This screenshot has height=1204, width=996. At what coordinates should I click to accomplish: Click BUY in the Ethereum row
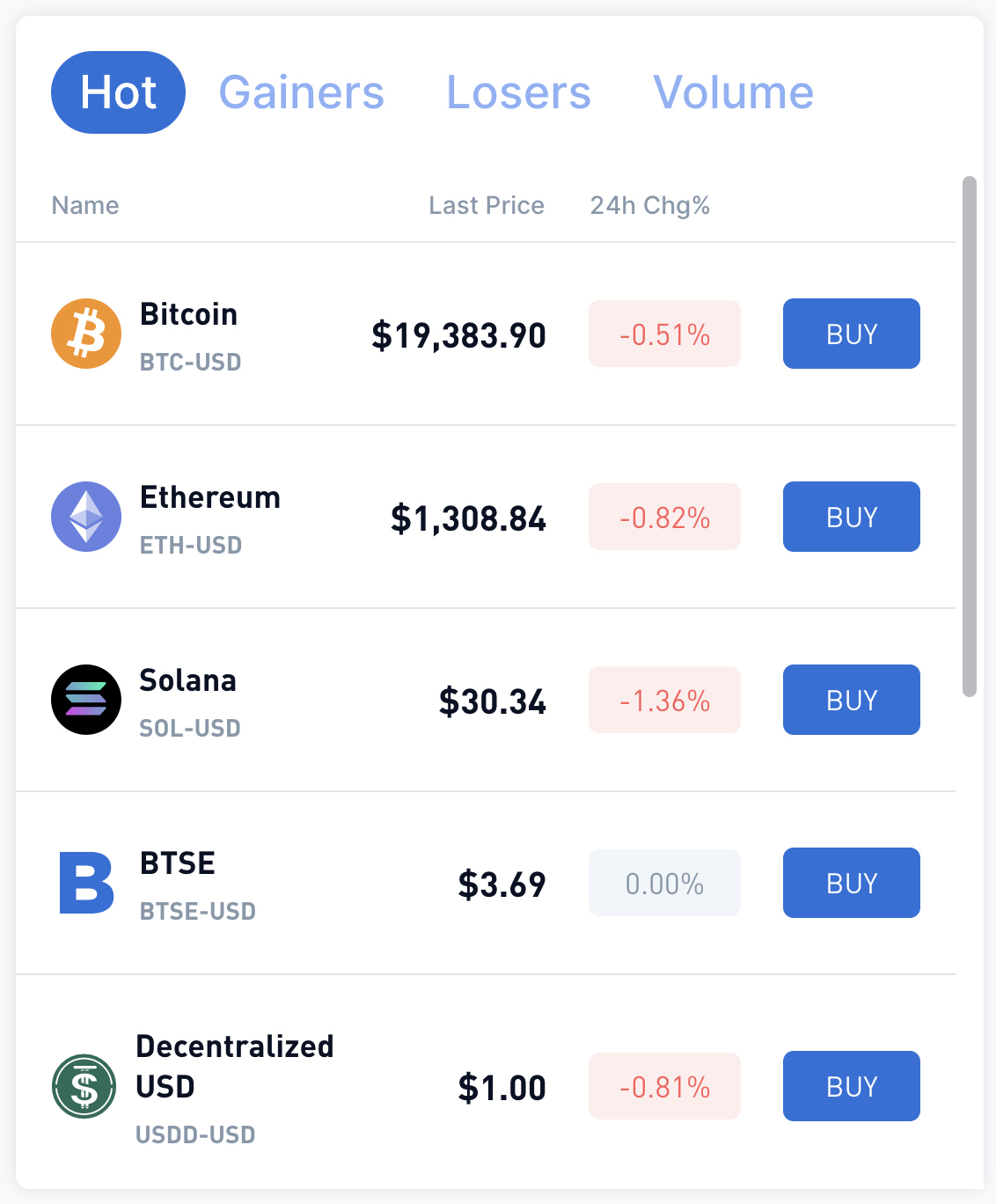(x=852, y=517)
